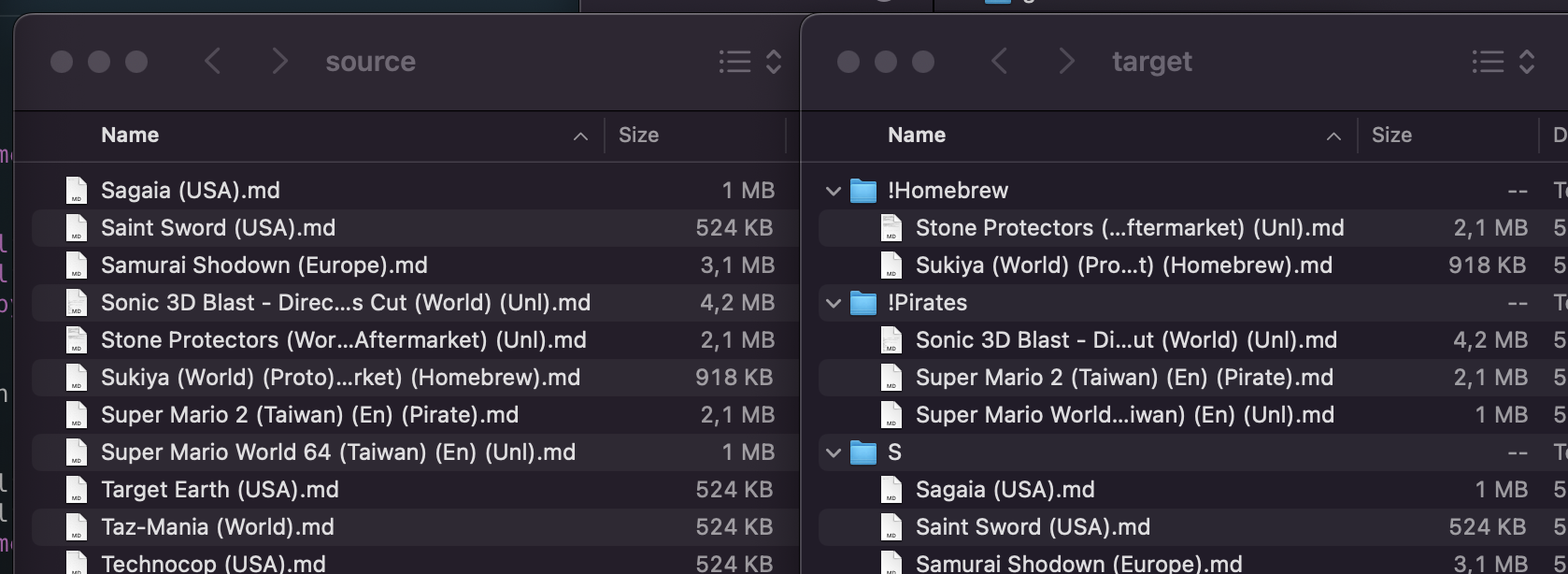The height and width of the screenshot is (574, 1568).
Task: Click Sagaia (USA).md file icon in source
Action: tap(77, 191)
